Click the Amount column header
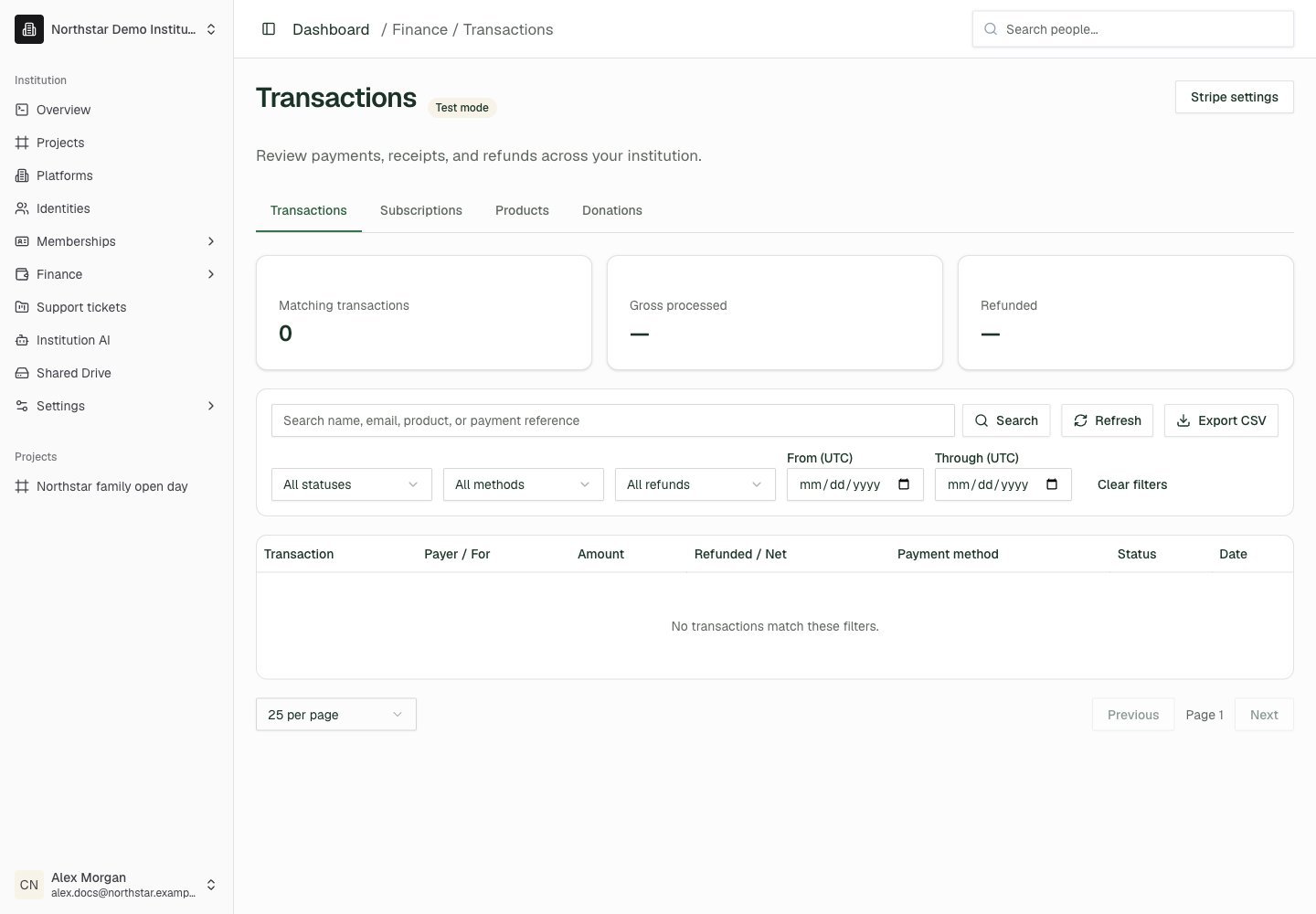This screenshot has width=1316, height=914. pos(600,554)
